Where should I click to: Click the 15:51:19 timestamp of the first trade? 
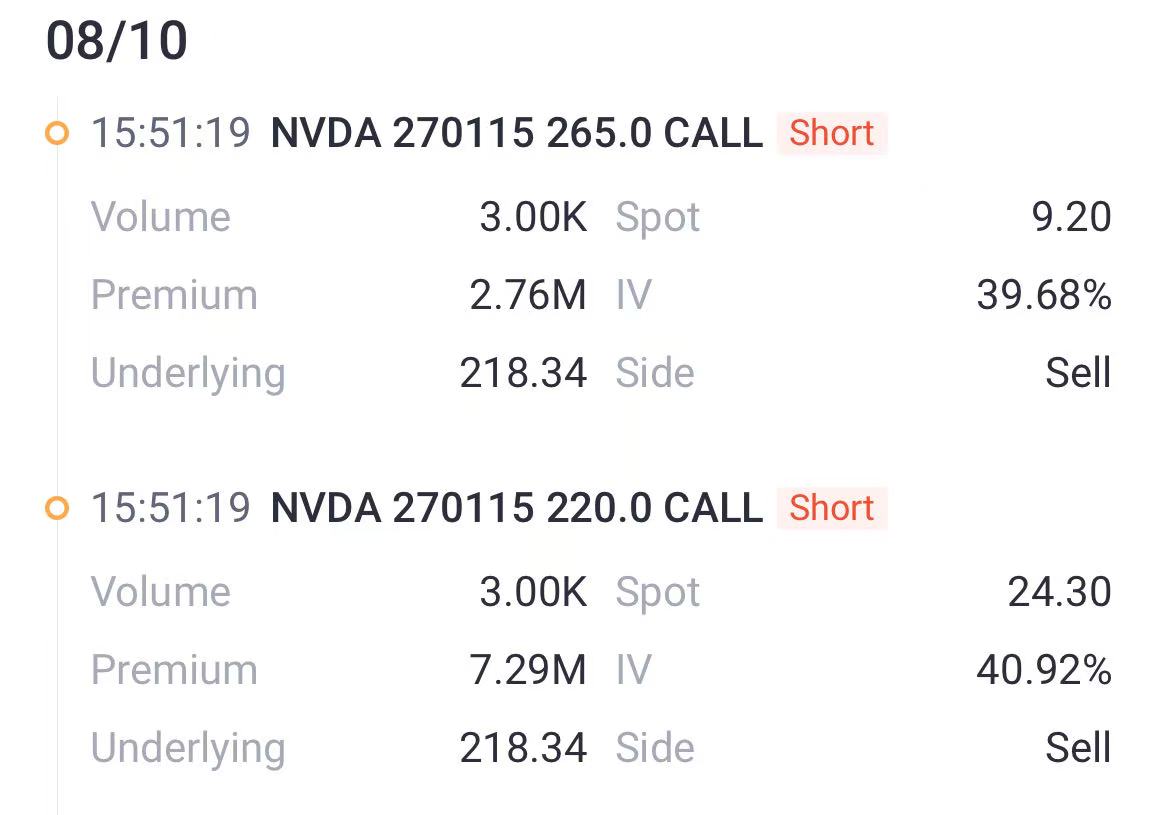click(x=171, y=134)
